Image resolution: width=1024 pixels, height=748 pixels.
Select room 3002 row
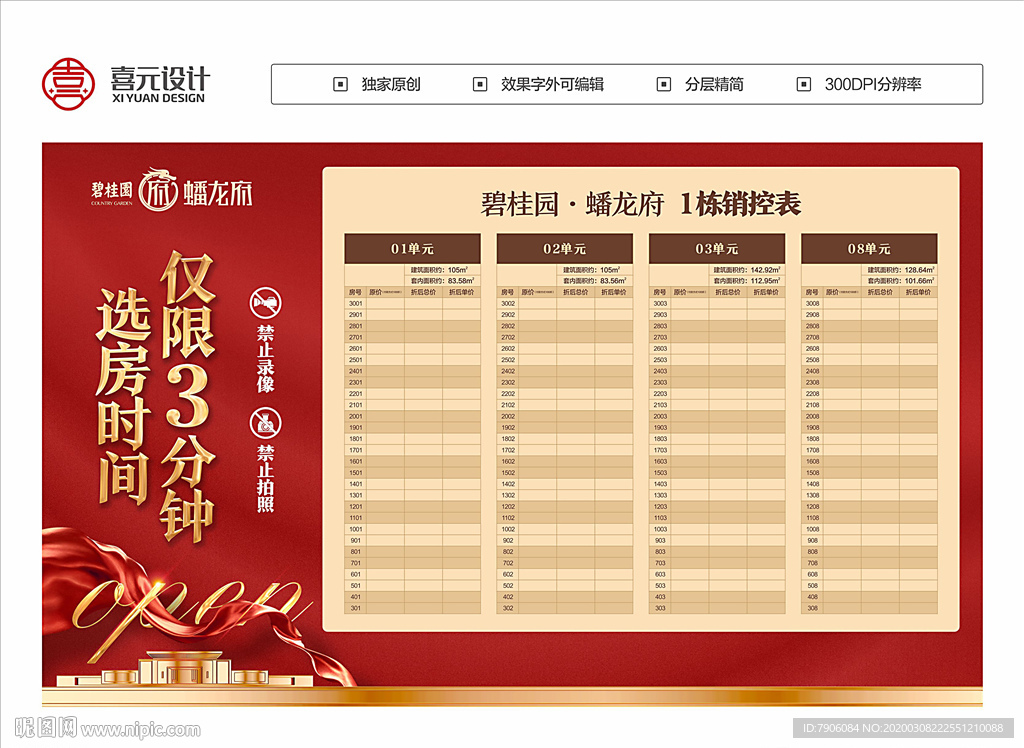point(565,304)
